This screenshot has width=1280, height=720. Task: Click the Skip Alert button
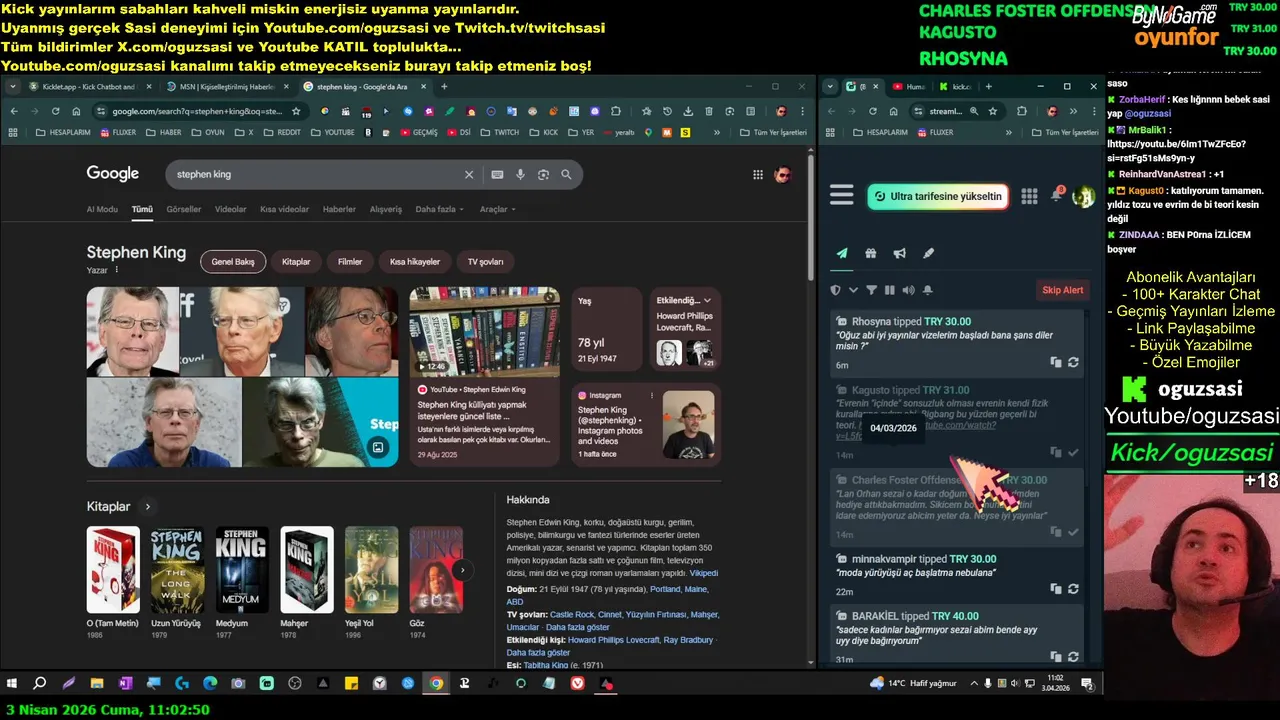point(1063,290)
